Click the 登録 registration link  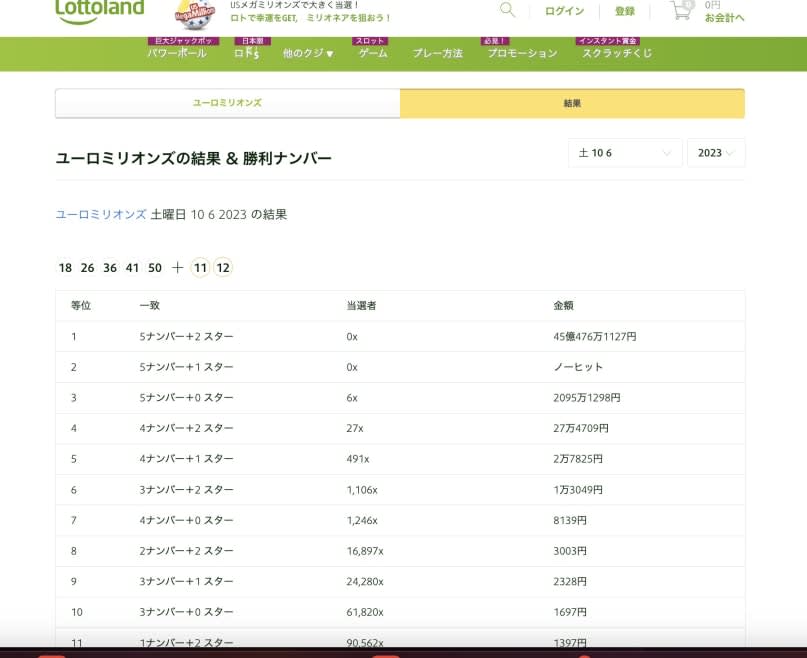coord(625,11)
